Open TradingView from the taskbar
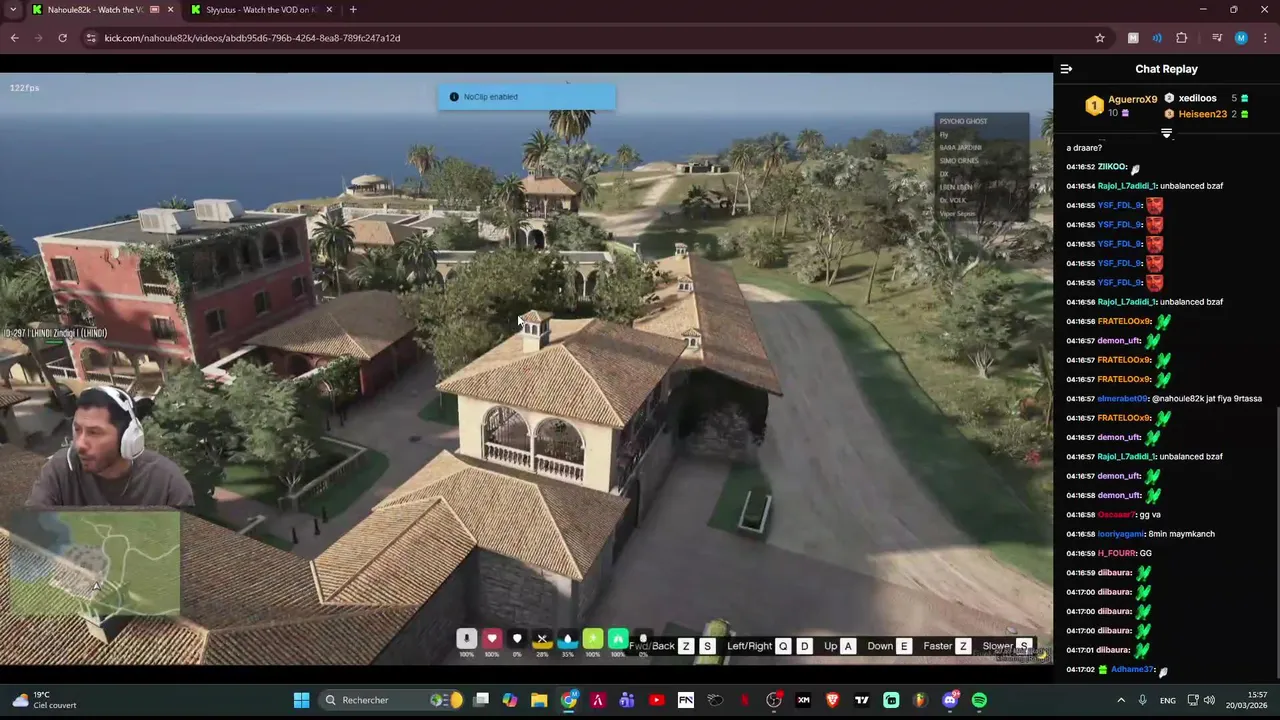The height and width of the screenshot is (720, 1280). point(861,700)
